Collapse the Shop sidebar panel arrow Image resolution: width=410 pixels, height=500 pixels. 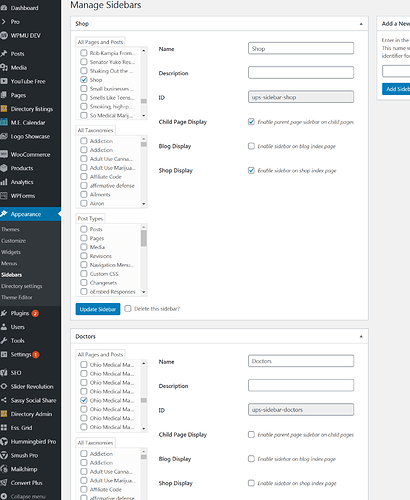361,24
